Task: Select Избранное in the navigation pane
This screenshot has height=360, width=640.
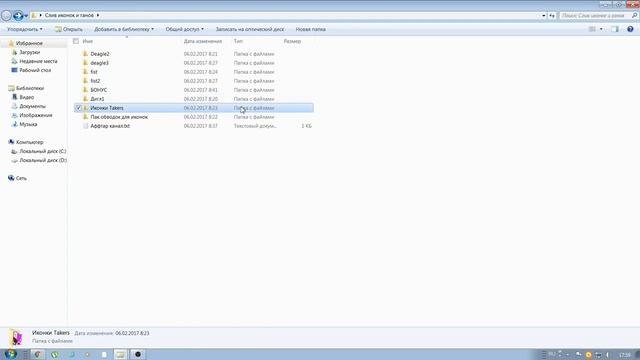Action: click(29, 43)
